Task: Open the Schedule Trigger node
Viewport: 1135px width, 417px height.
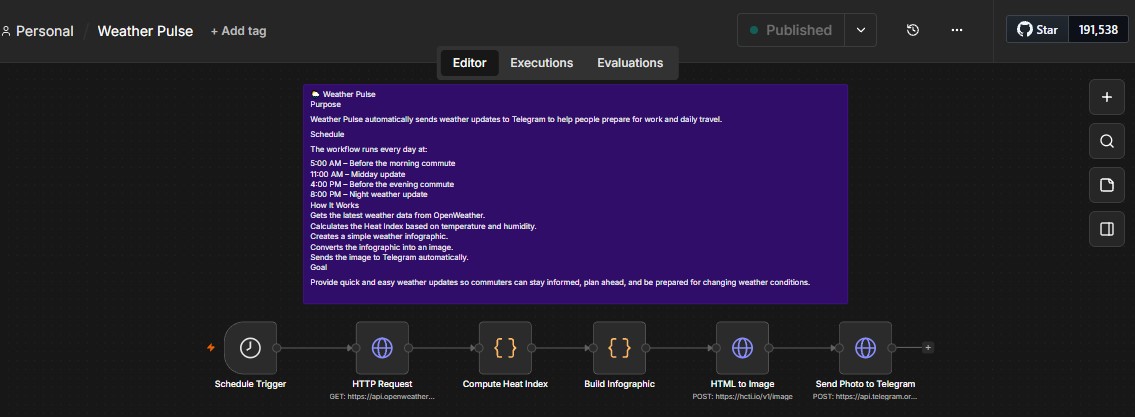Action: (x=250, y=348)
